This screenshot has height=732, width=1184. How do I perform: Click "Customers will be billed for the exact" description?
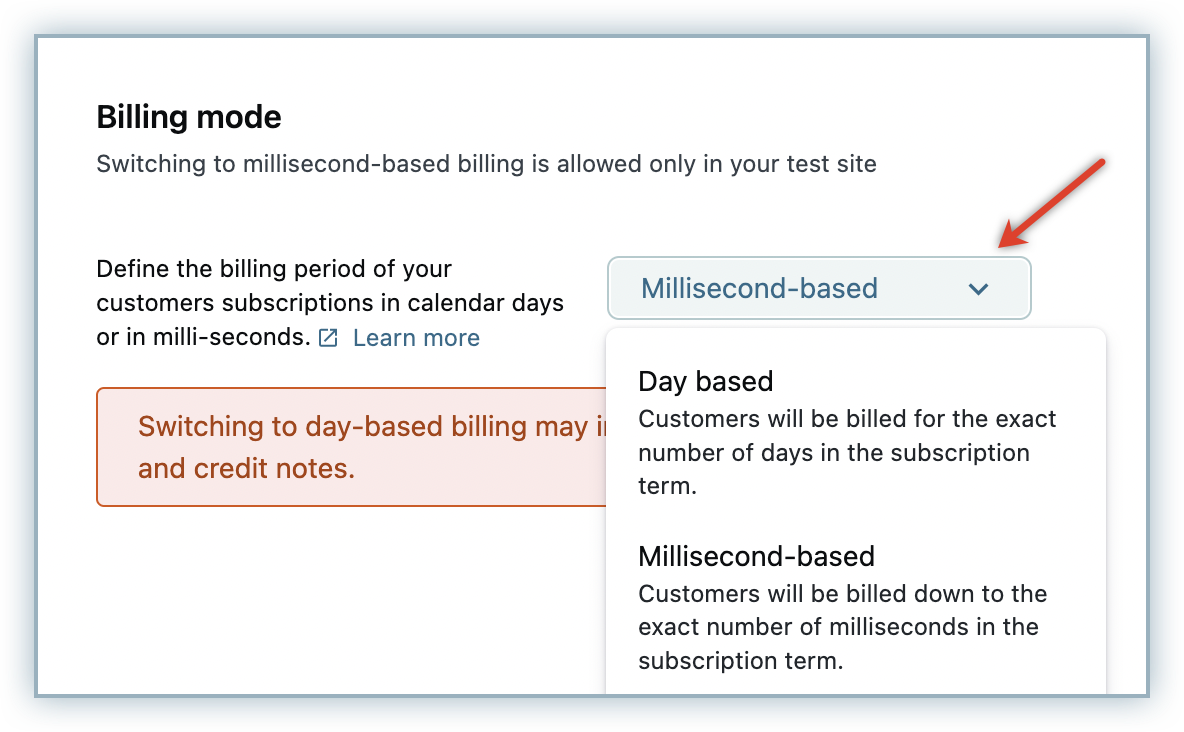(x=847, y=419)
